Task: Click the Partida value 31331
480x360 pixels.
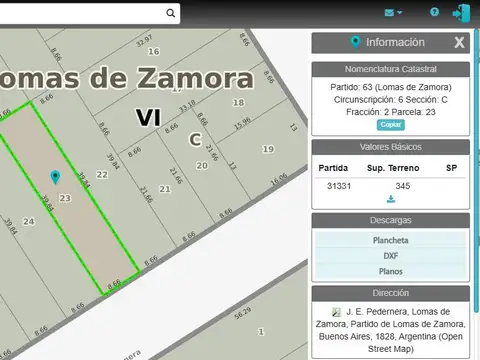Action: (x=339, y=186)
